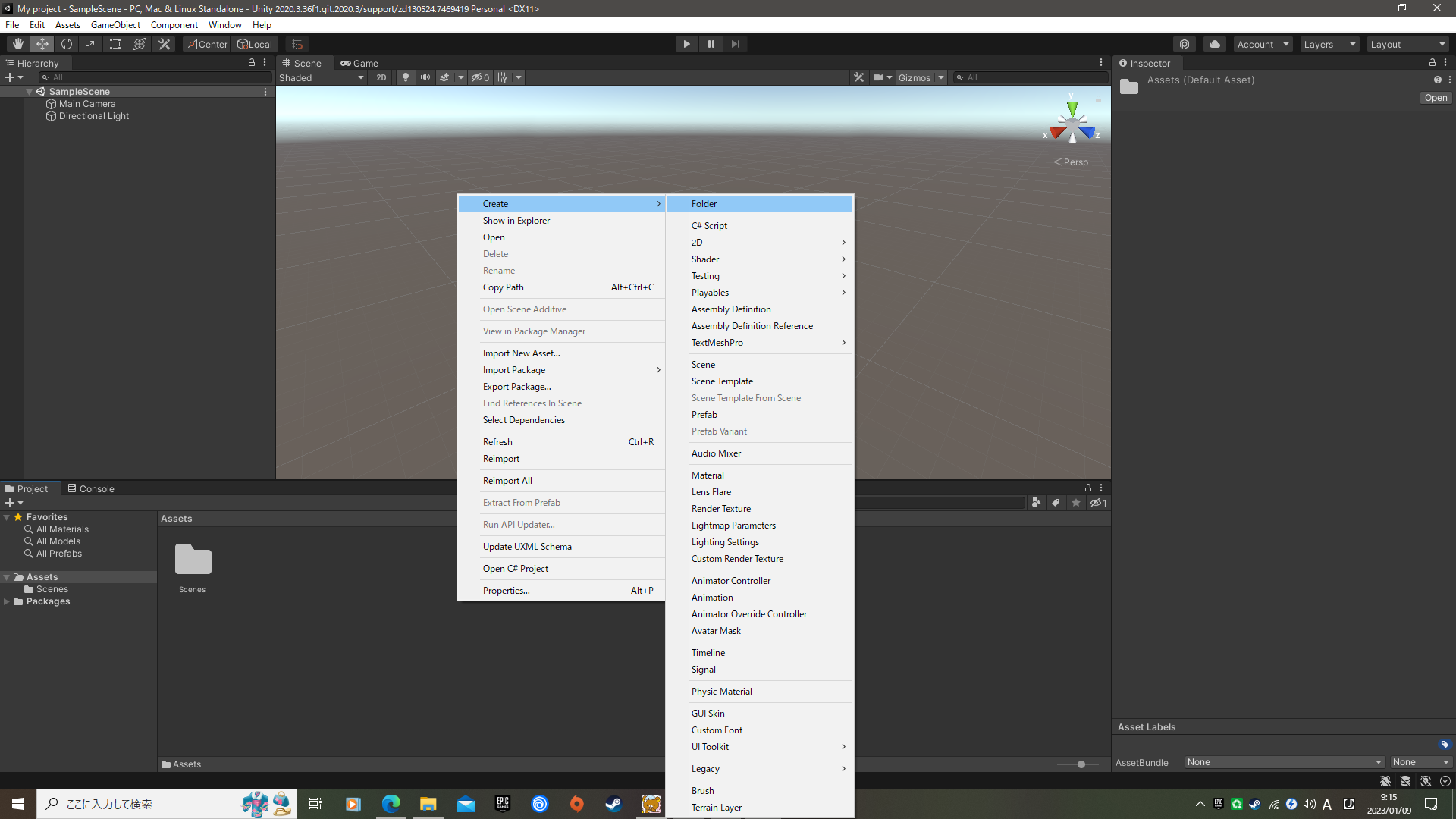Open the Account dropdown

click(1263, 44)
